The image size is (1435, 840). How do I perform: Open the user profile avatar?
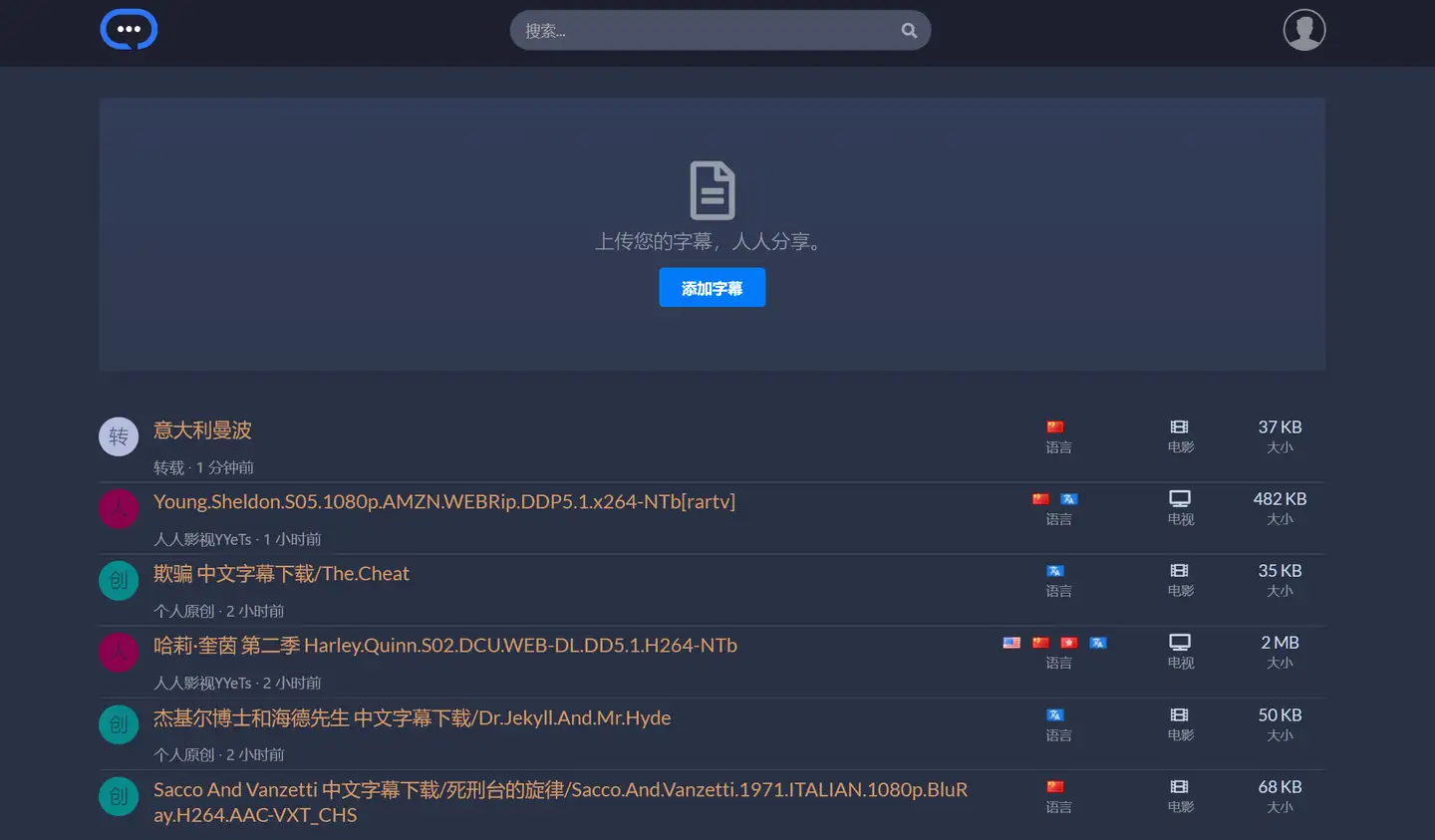point(1304,30)
